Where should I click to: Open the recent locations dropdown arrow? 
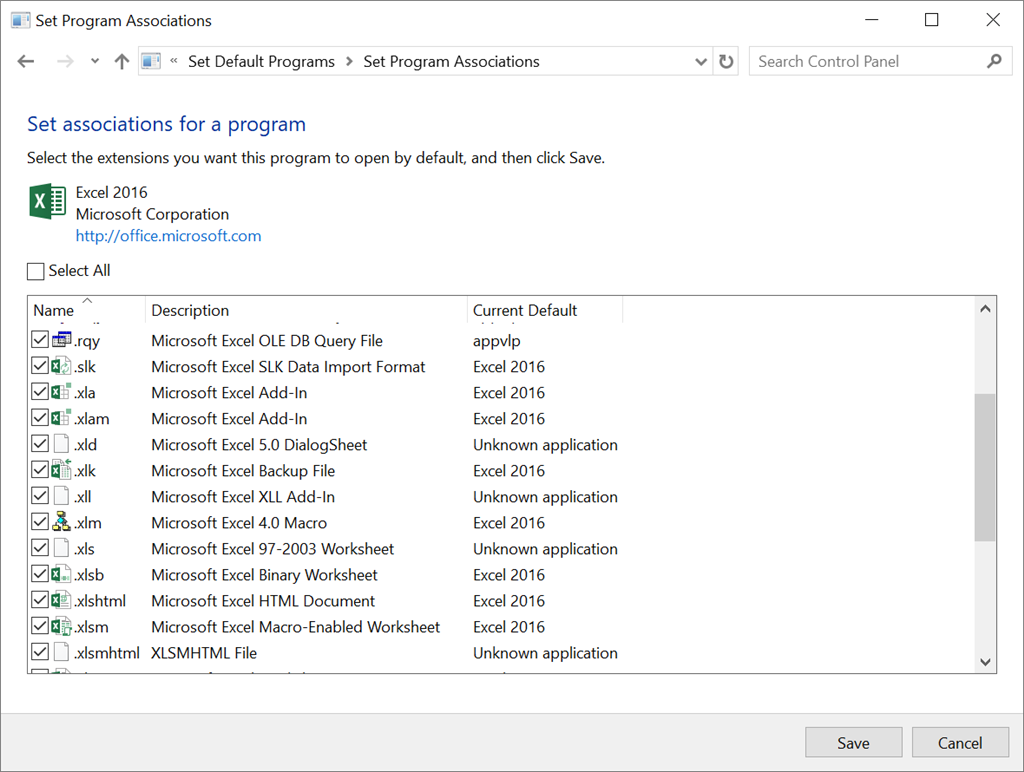95,61
